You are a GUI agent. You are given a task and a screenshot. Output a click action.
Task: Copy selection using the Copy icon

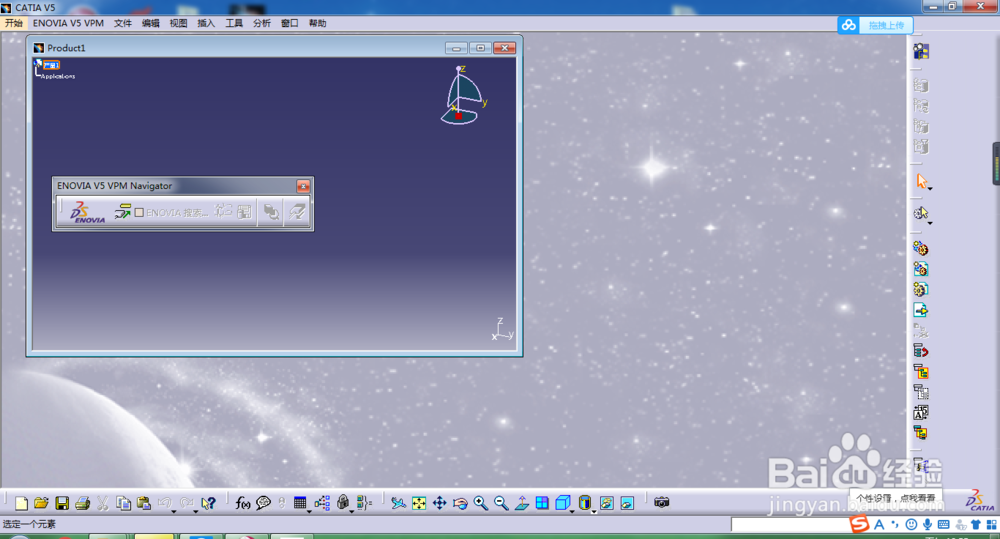click(123, 503)
